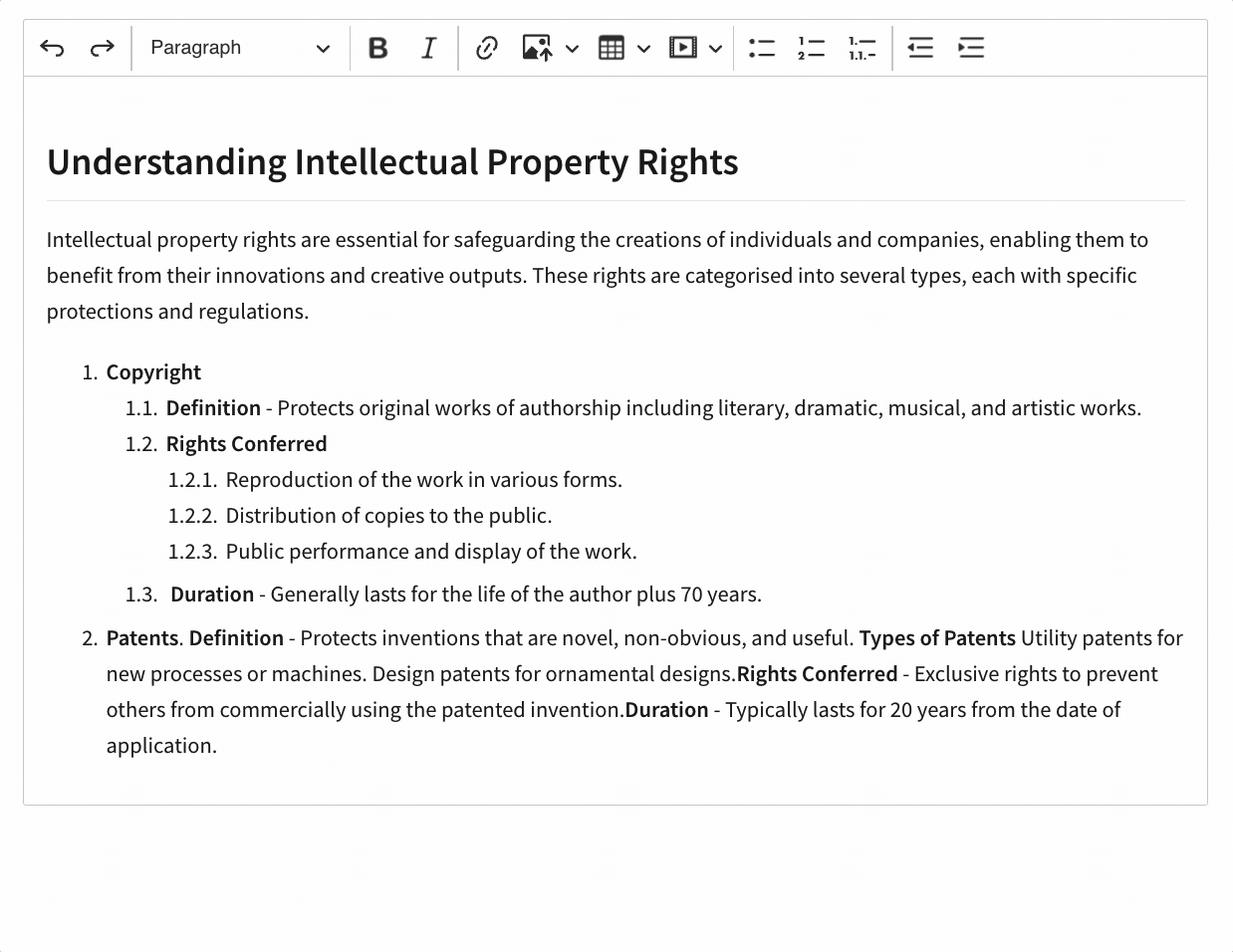
Task: Click the Increase indent icon
Action: tap(971, 48)
